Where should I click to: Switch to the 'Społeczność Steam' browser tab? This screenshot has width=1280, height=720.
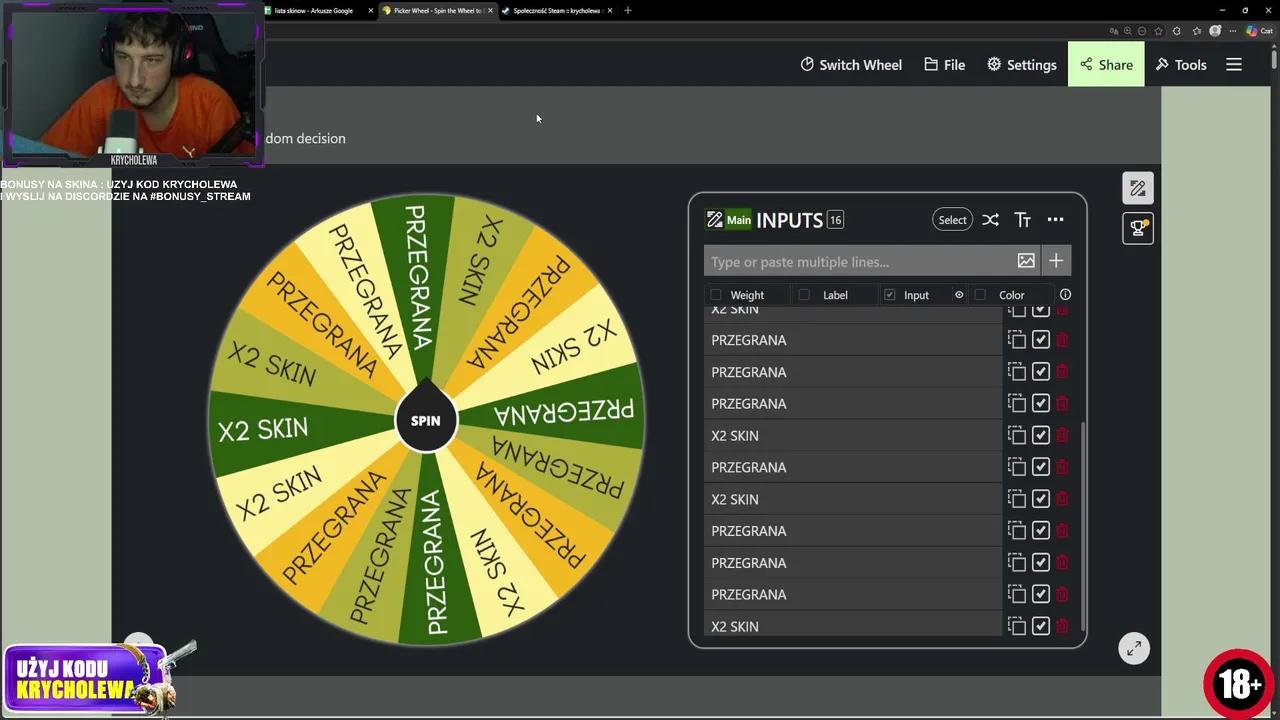click(x=556, y=10)
